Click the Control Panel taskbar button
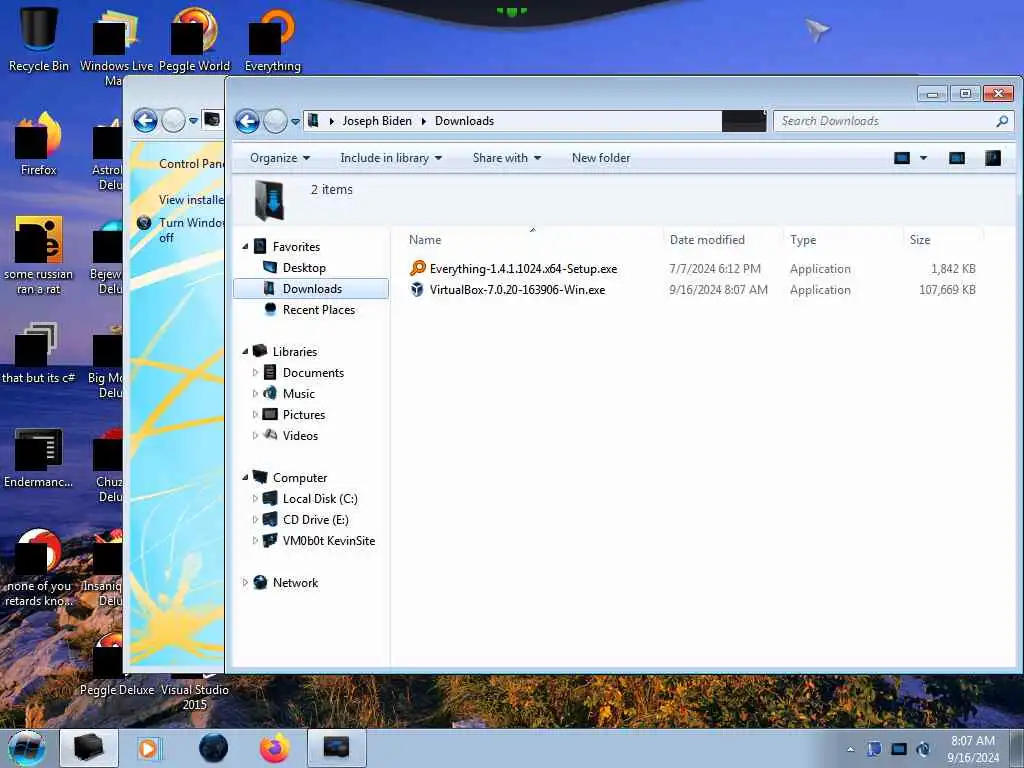 pyautogui.click(x=336, y=748)
